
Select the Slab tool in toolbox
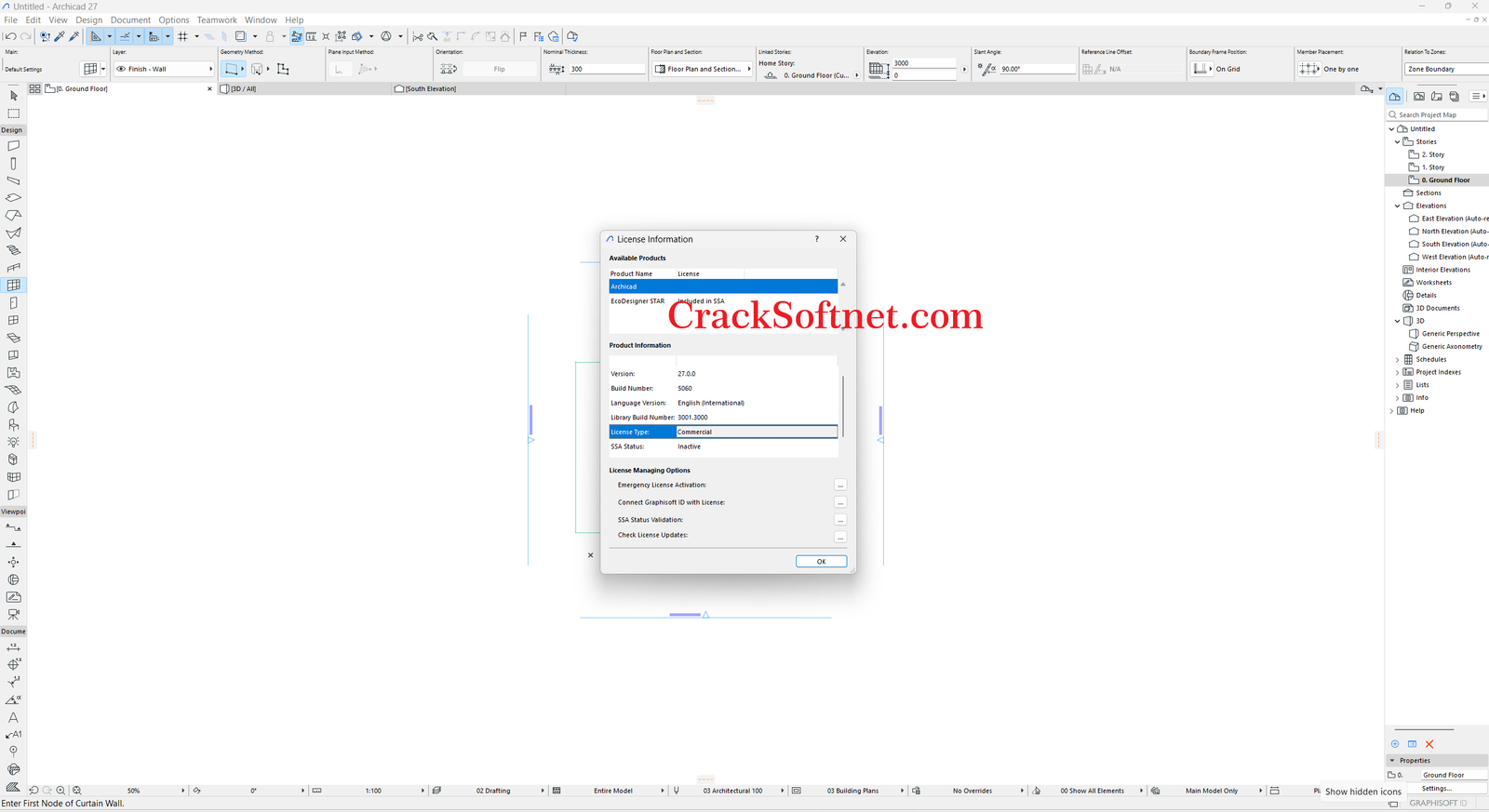point(13,198)
